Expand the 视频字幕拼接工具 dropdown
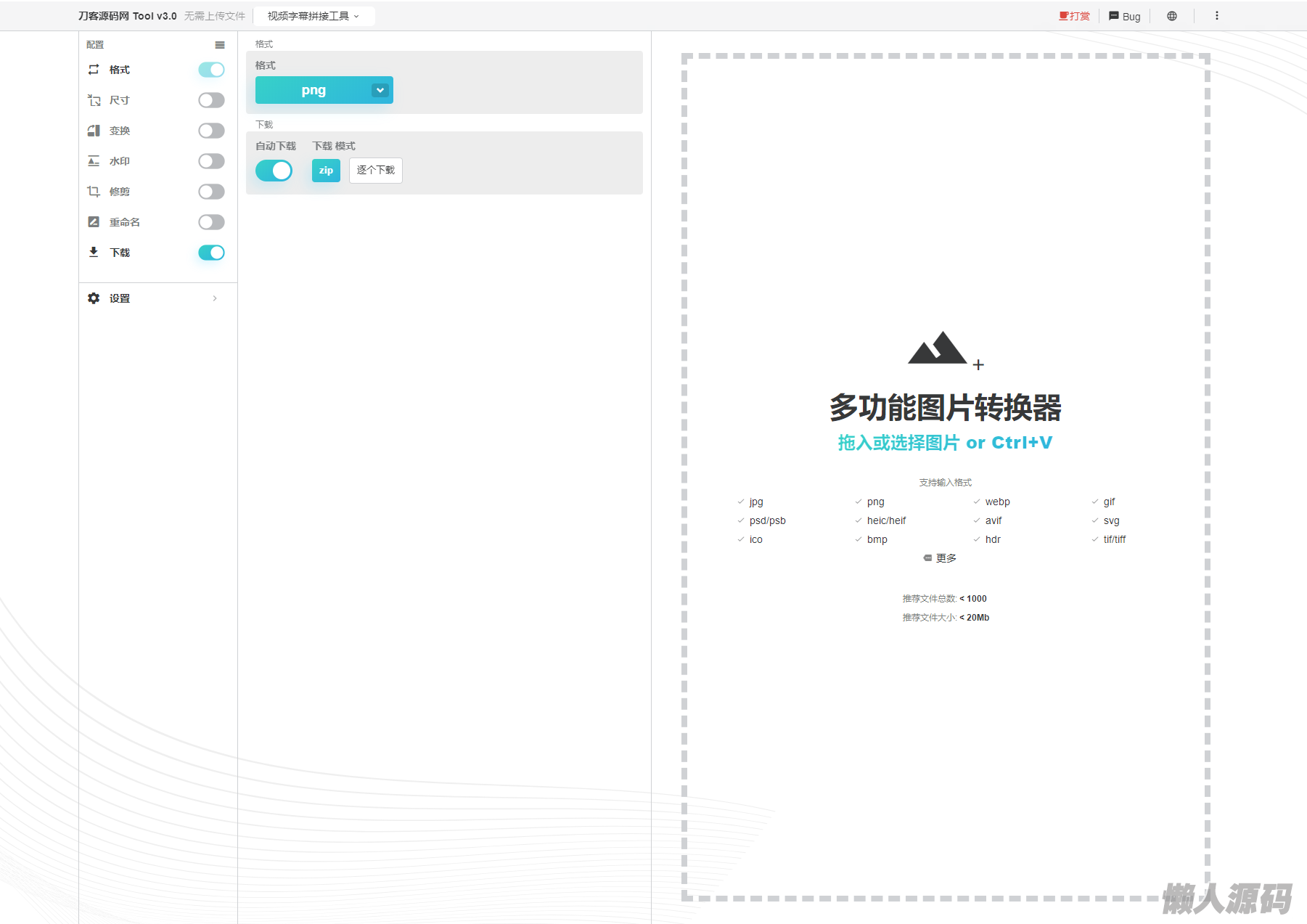Screen dimensions: 1307x924 point(314,16)
